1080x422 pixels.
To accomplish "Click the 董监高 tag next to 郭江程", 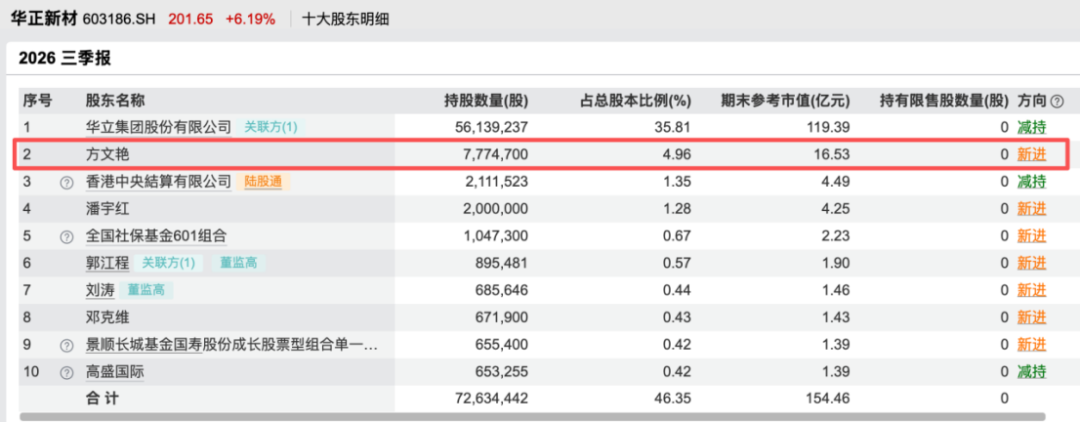I will tap(239, 263).
